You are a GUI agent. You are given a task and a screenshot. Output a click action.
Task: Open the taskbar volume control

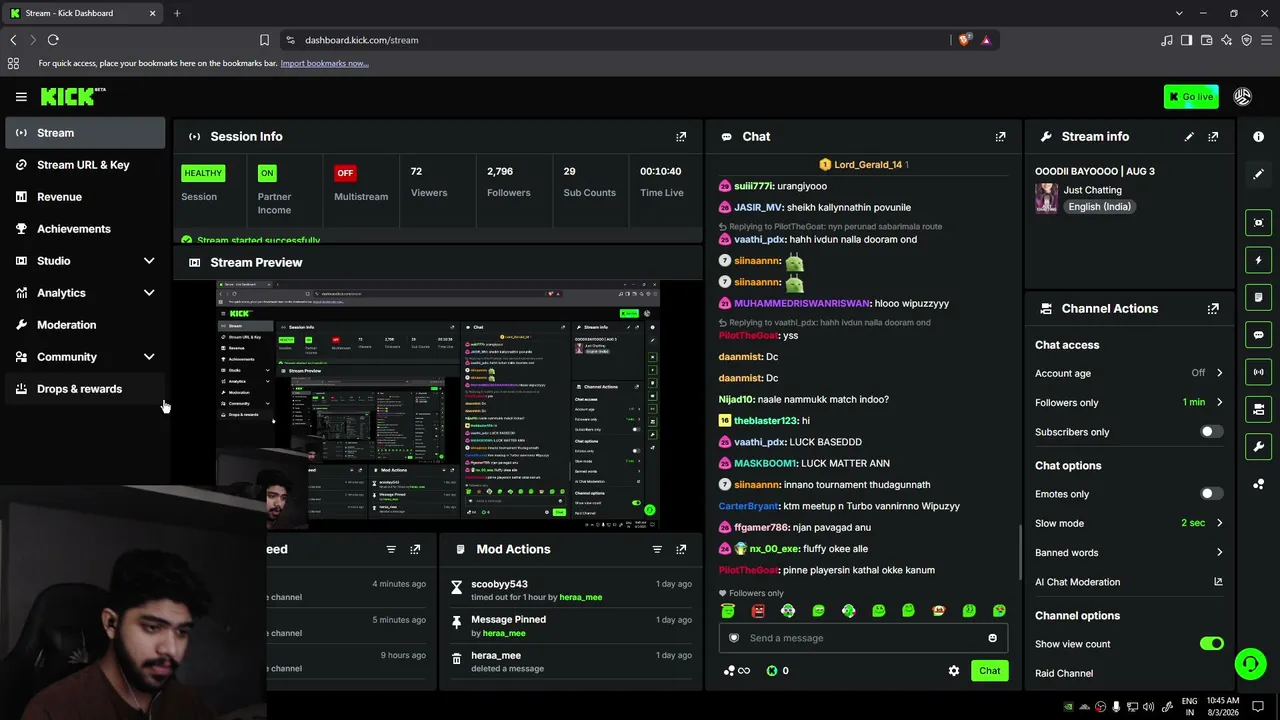point(1148,707)
